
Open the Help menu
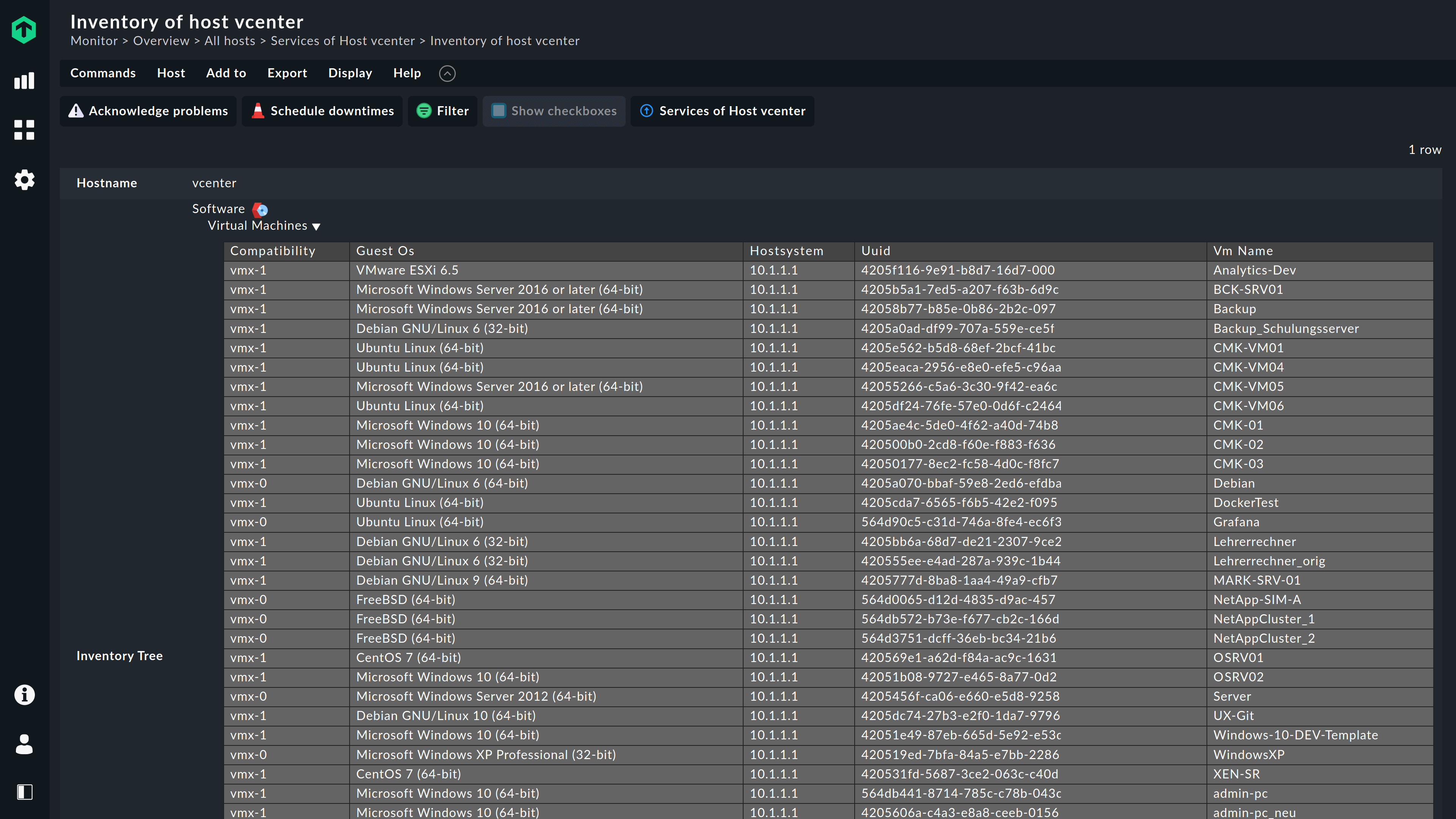(407, 73)
